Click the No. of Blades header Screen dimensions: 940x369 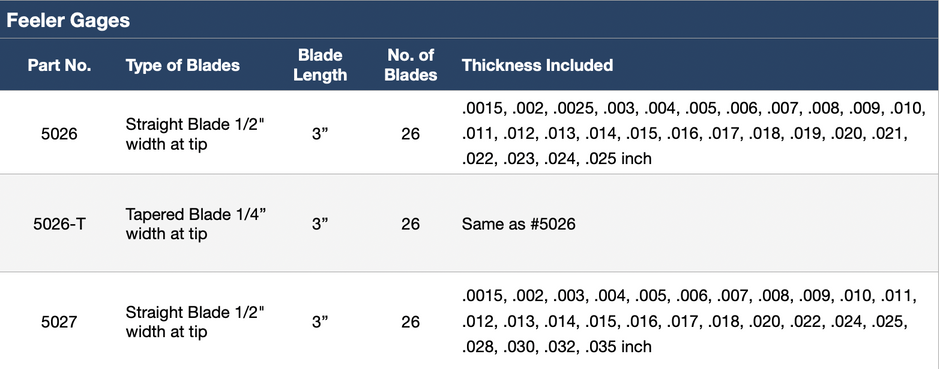click(x=411, y=65)
